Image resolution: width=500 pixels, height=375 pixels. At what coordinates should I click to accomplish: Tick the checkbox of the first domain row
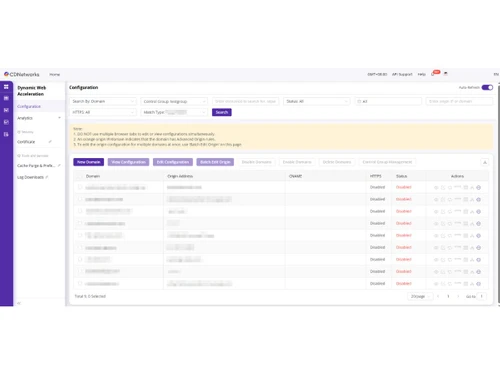click(x=80, y=187)
